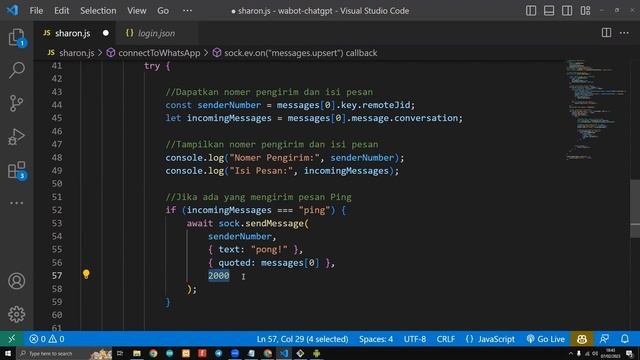Open Chrome from the Windows taskbar
The height and width of the screenshot is (360, 640).
click(x=153, y=353)
